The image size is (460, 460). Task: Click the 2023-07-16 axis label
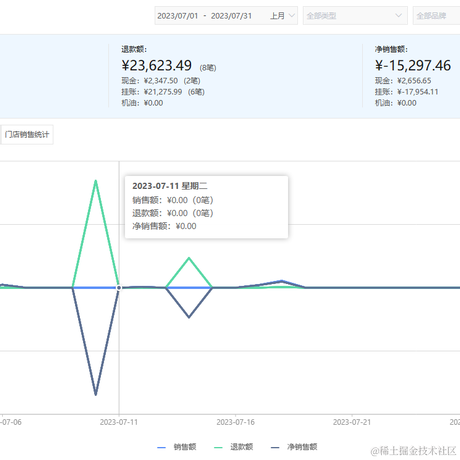[235, 422]
